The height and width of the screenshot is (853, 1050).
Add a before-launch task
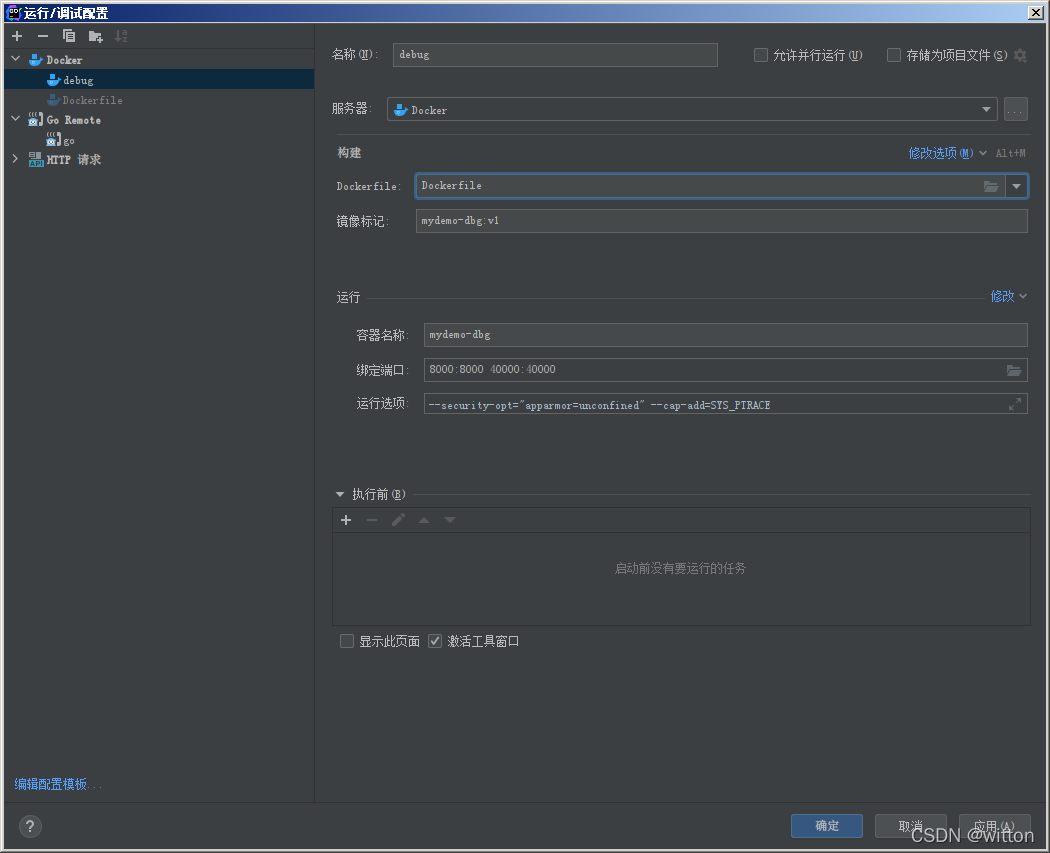click(346, 520)
